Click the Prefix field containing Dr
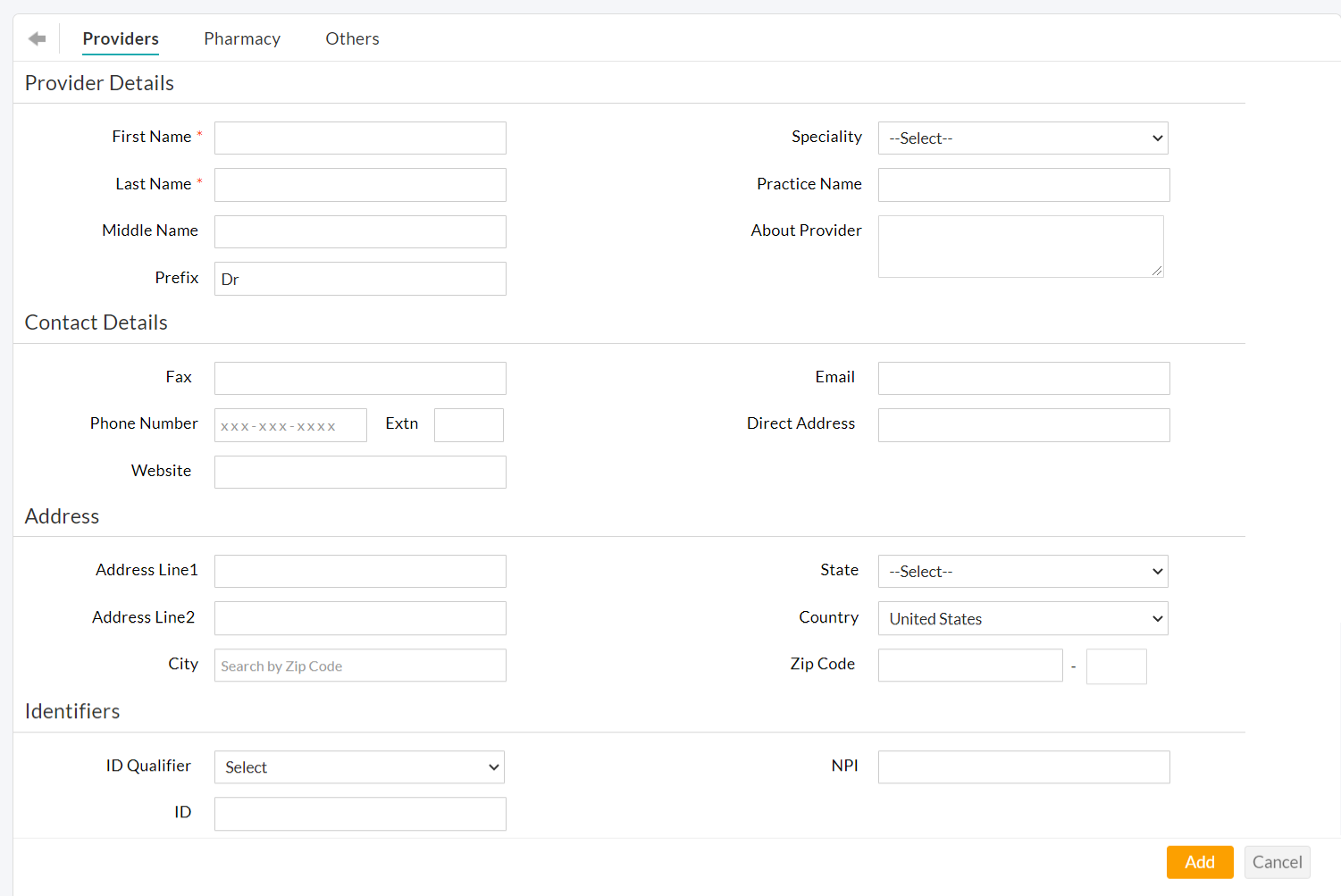The image size is (1341, 896). [x=359, y=278]
